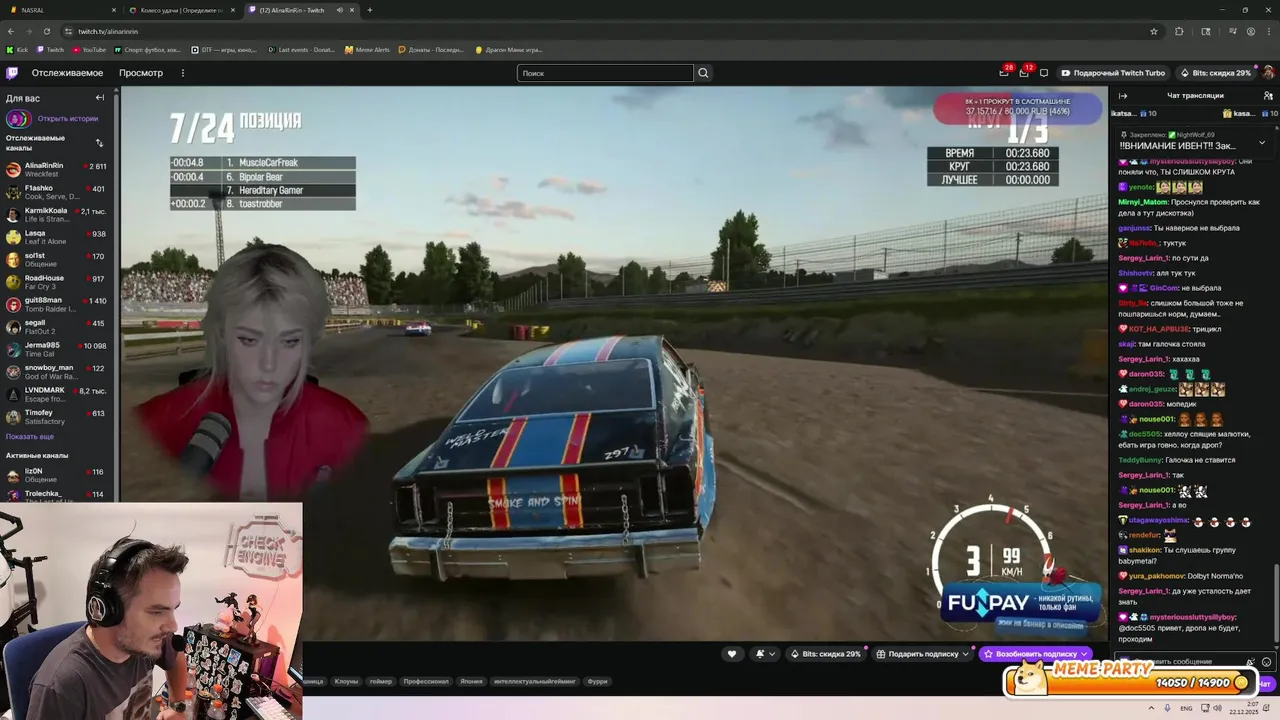Open Kick bookmark
Image resolution: width=1280 pixels, height=720 pixels.
pos(17,49)
